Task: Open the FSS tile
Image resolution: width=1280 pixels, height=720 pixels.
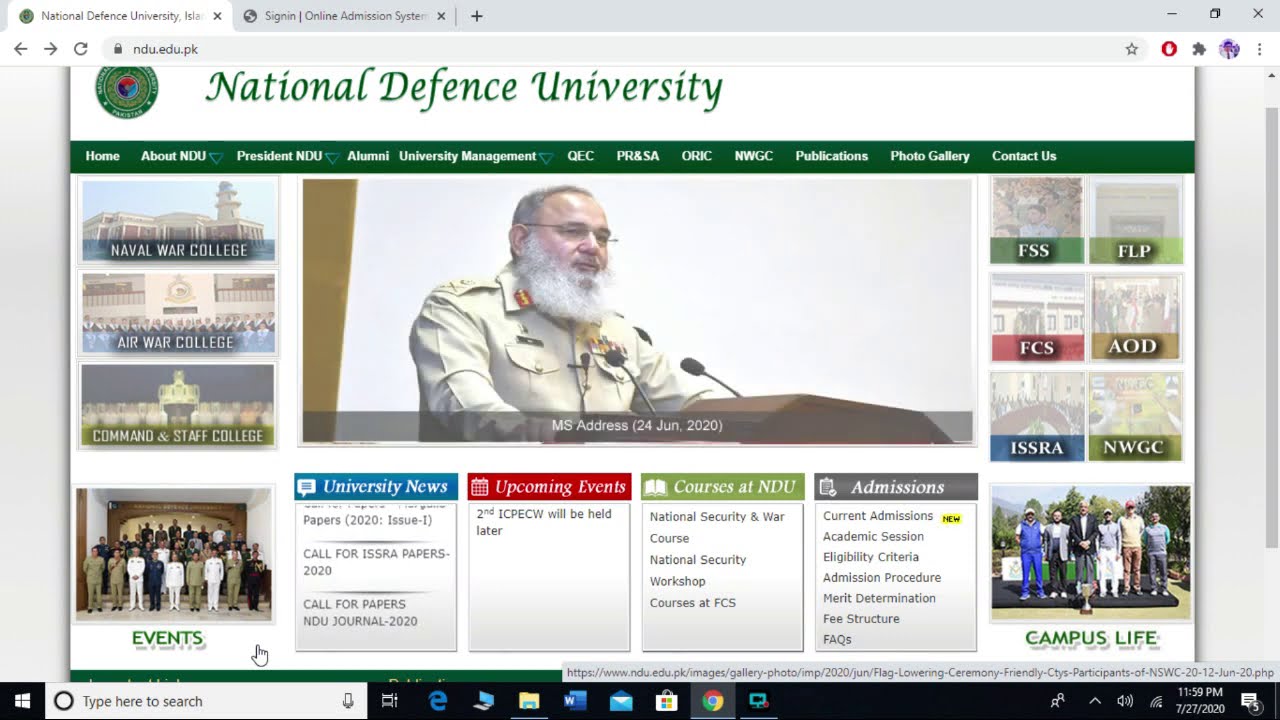Action: (x=1037, y=221)
